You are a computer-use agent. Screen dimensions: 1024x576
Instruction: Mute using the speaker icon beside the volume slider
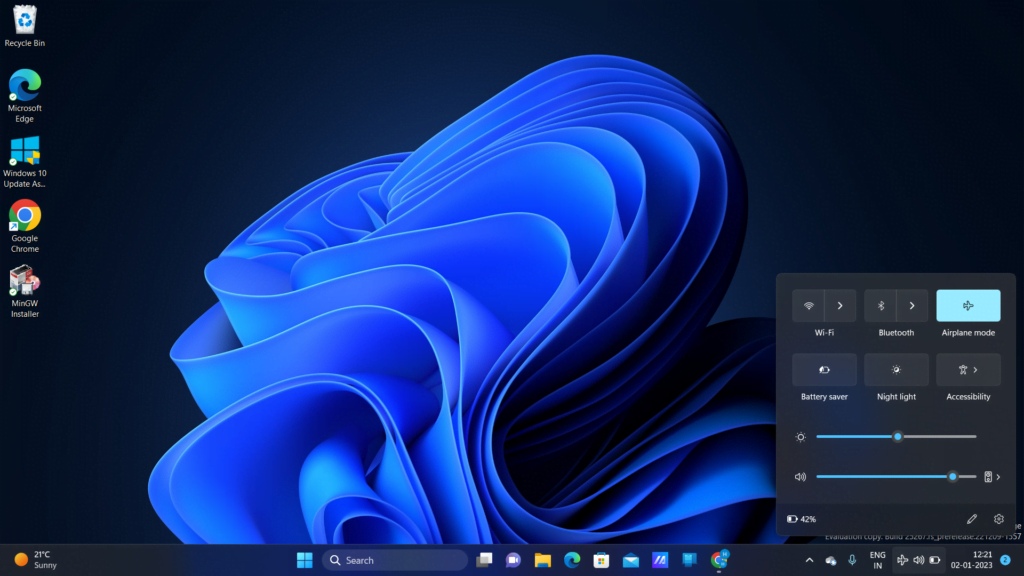pos(800,477)
